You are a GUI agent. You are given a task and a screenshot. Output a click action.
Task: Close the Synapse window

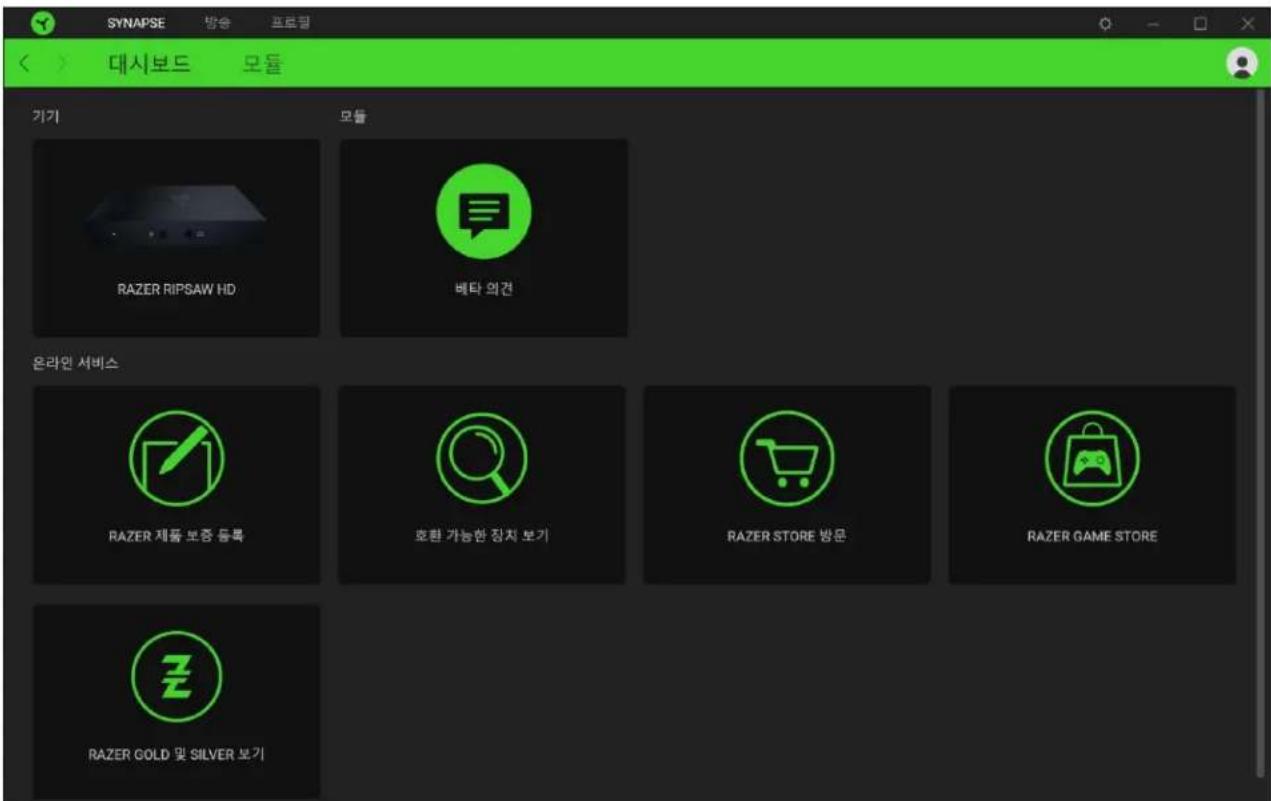(1247, 23)
